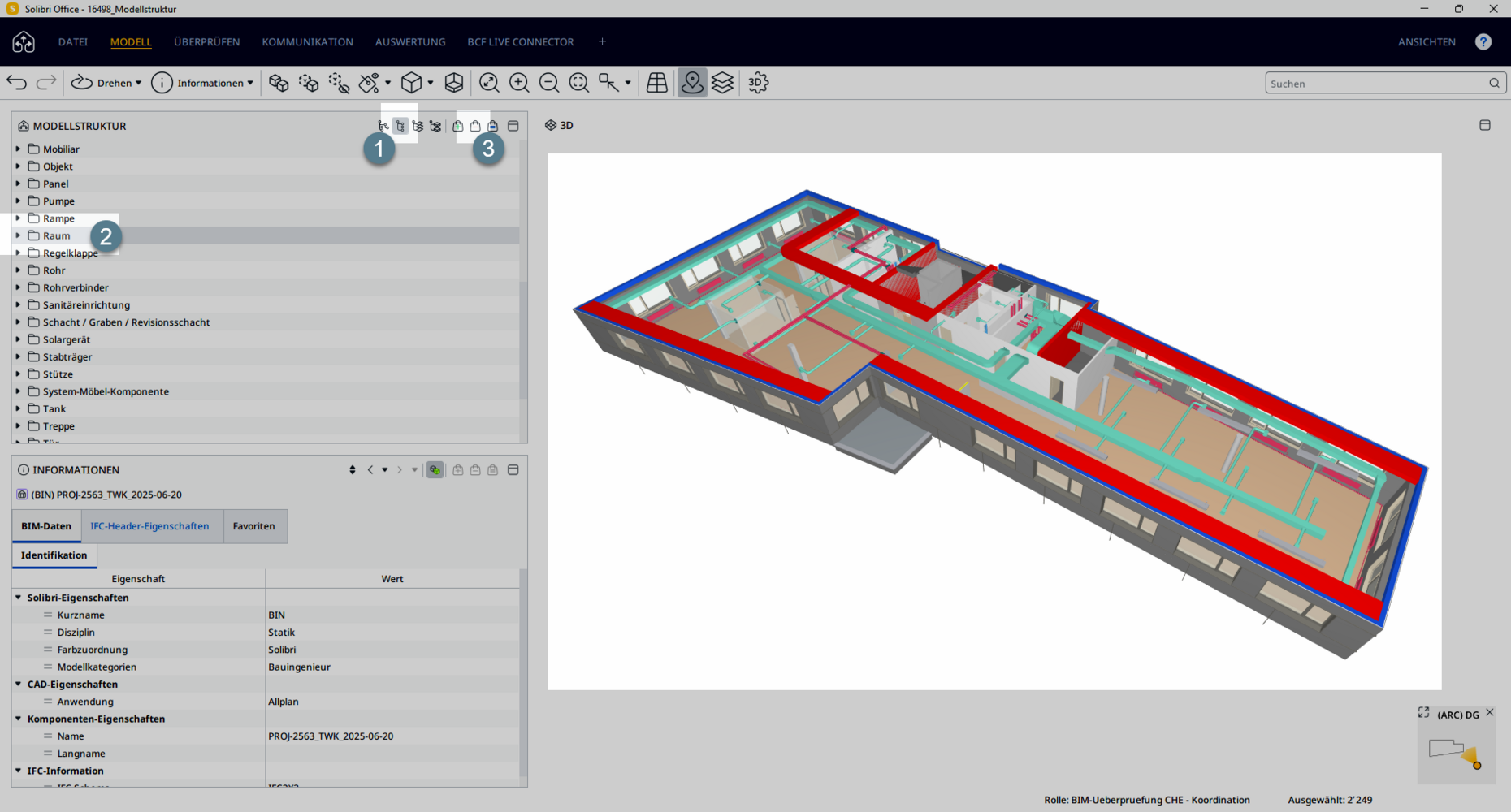Collapse Komponenten-Eigenschaften group

coord(18,719)
